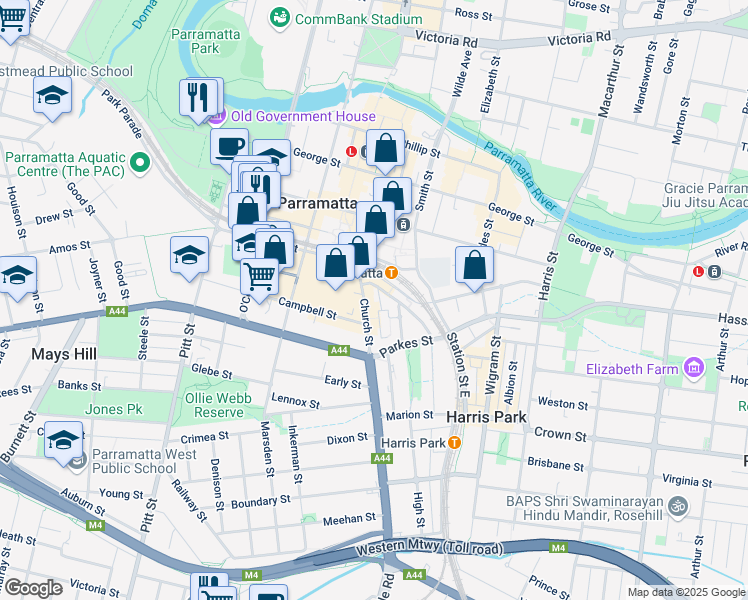The height and width of the screenshot is (600, 748).
Task: Click BAPS Shri Swaminarayan temple icon
Action: coord(678,507)
